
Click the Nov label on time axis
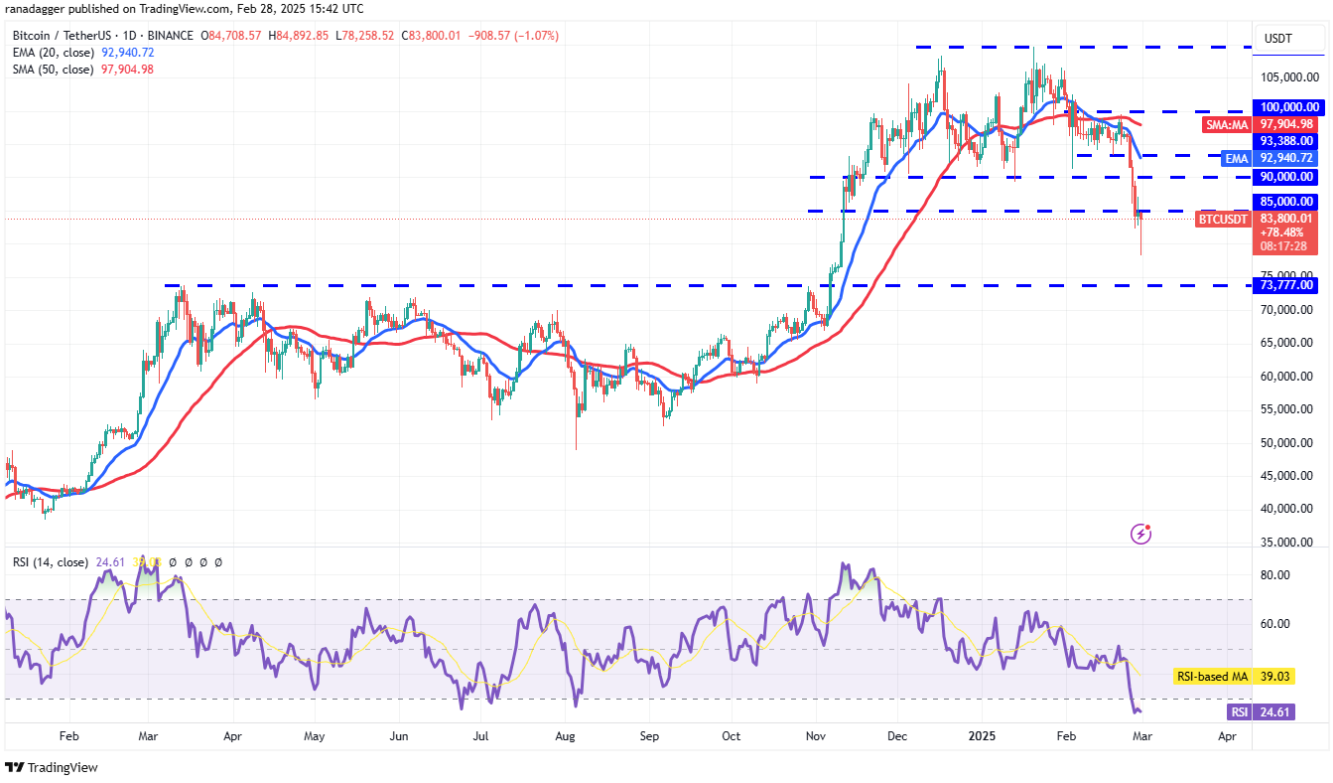pos(816,735)
